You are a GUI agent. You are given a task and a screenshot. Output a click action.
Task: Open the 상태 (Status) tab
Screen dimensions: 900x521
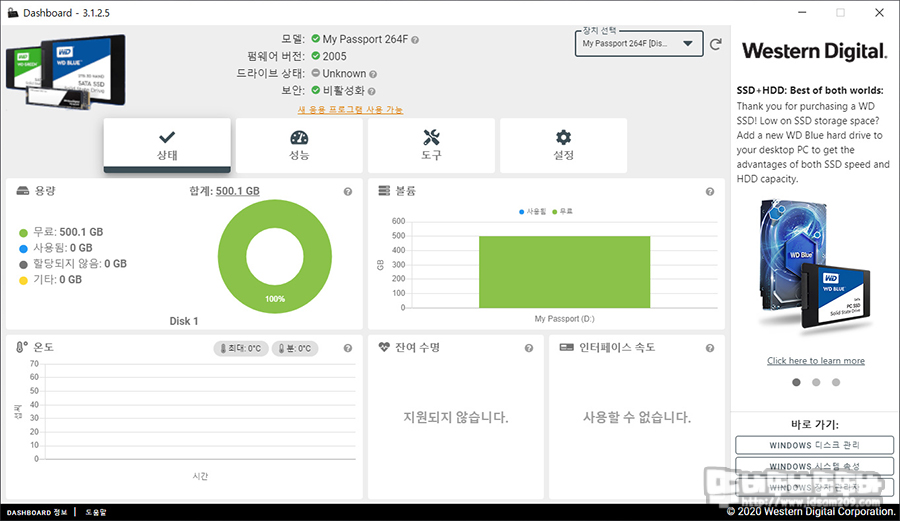pos(167,145)
